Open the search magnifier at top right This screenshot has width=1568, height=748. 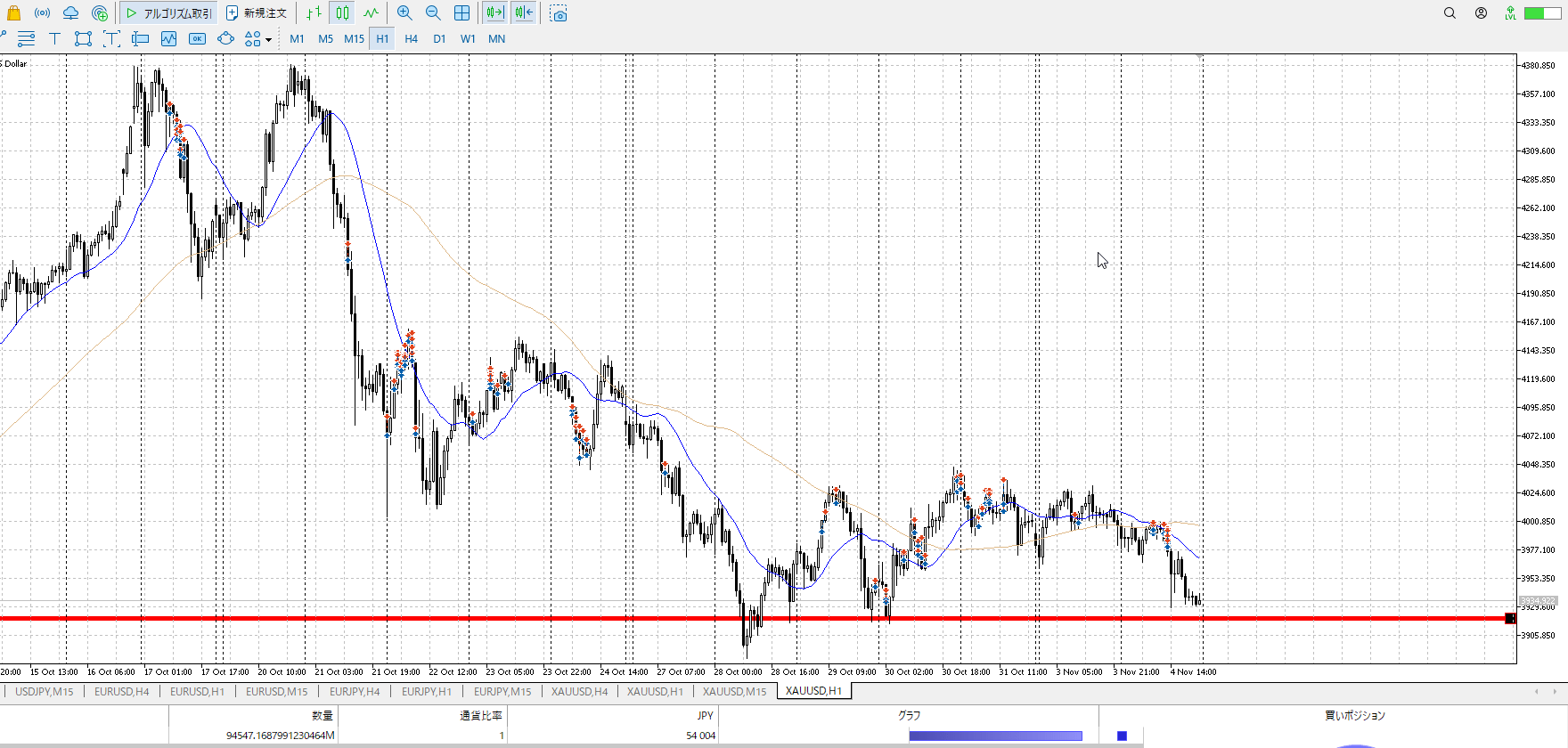click(x=1450, y=13)
